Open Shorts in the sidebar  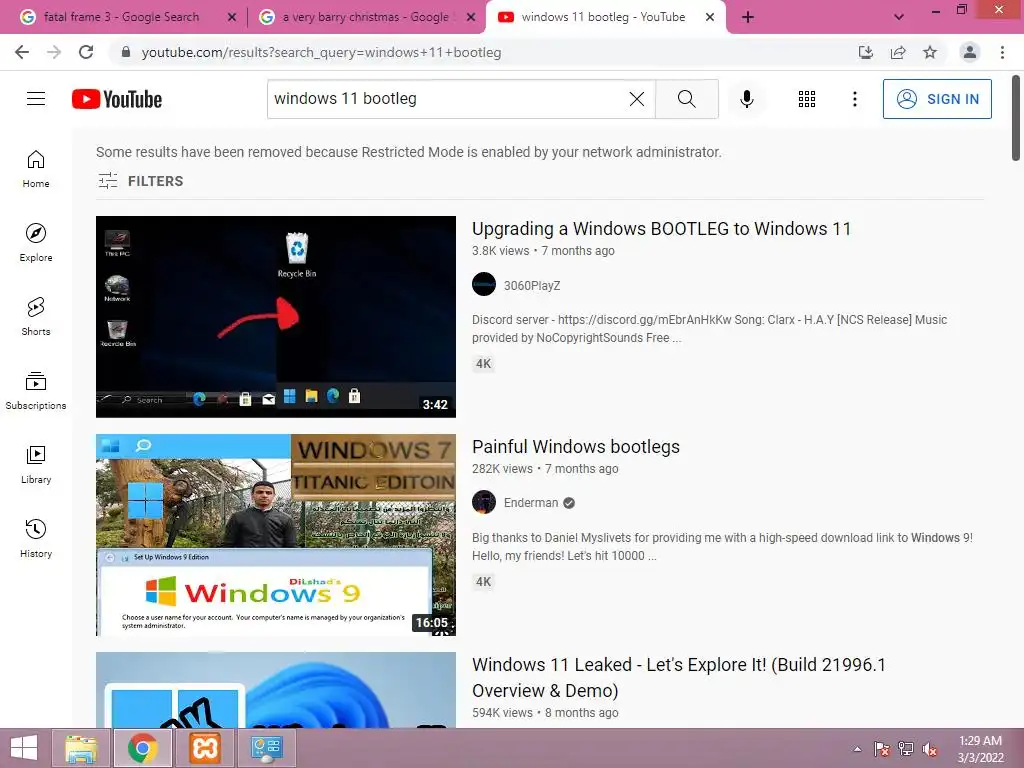(x=36, y=317)
